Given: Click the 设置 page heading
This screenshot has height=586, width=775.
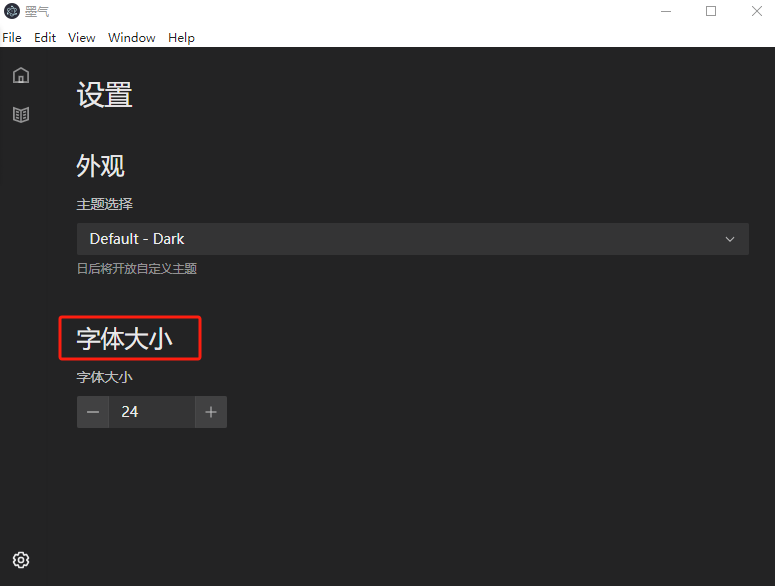Looking at the screenshot, I should (104, 94).
